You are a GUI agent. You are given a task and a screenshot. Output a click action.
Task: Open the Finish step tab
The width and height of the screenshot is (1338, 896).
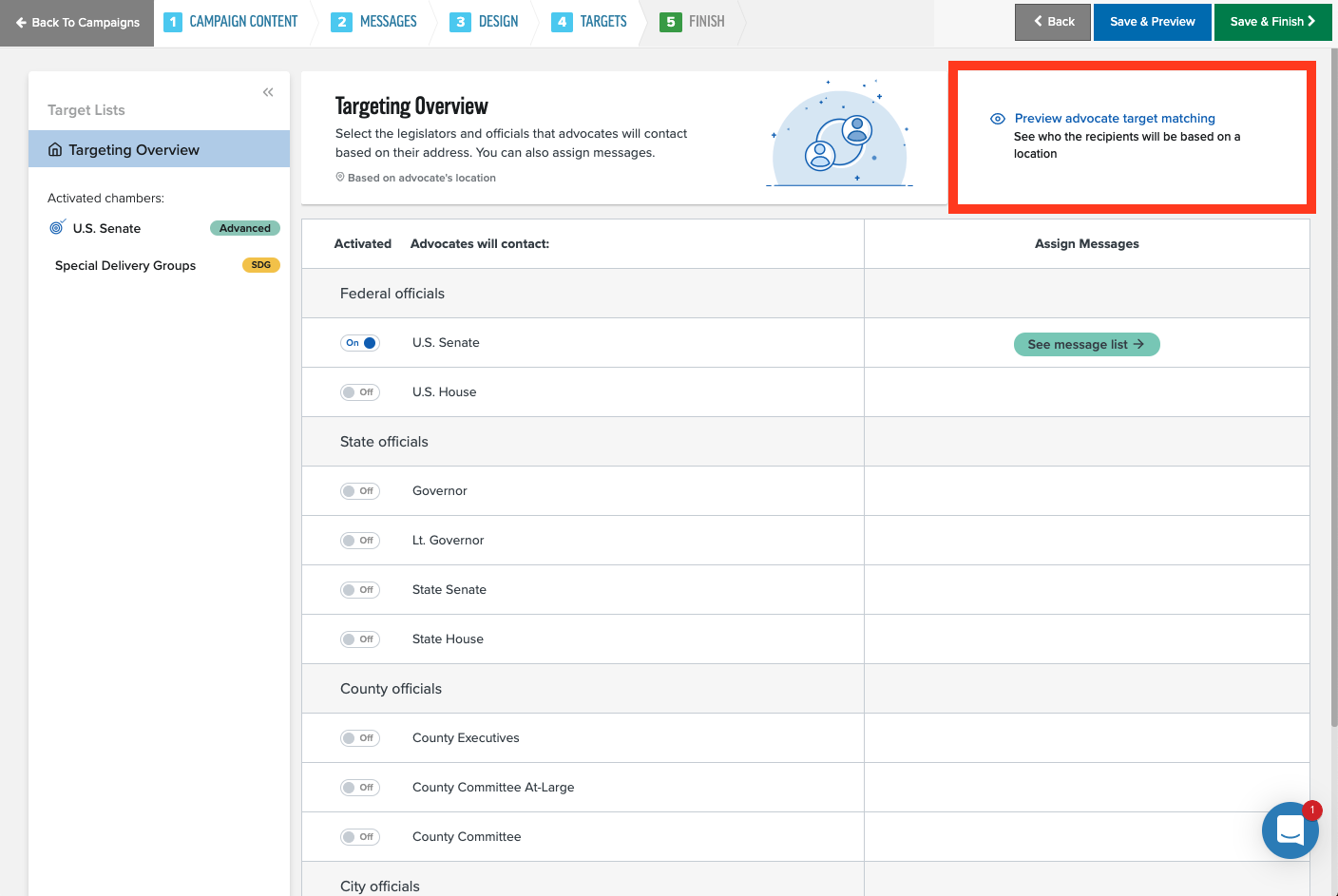point(693,22)
